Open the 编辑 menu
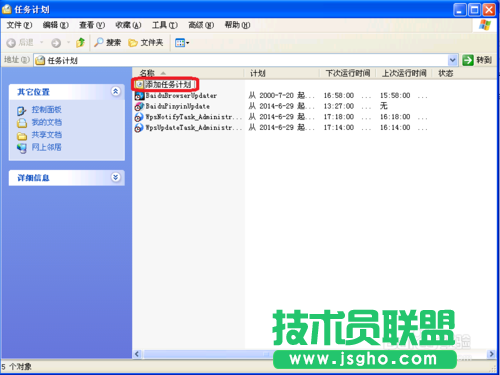500x375 pixels. (x=56, y=25)
